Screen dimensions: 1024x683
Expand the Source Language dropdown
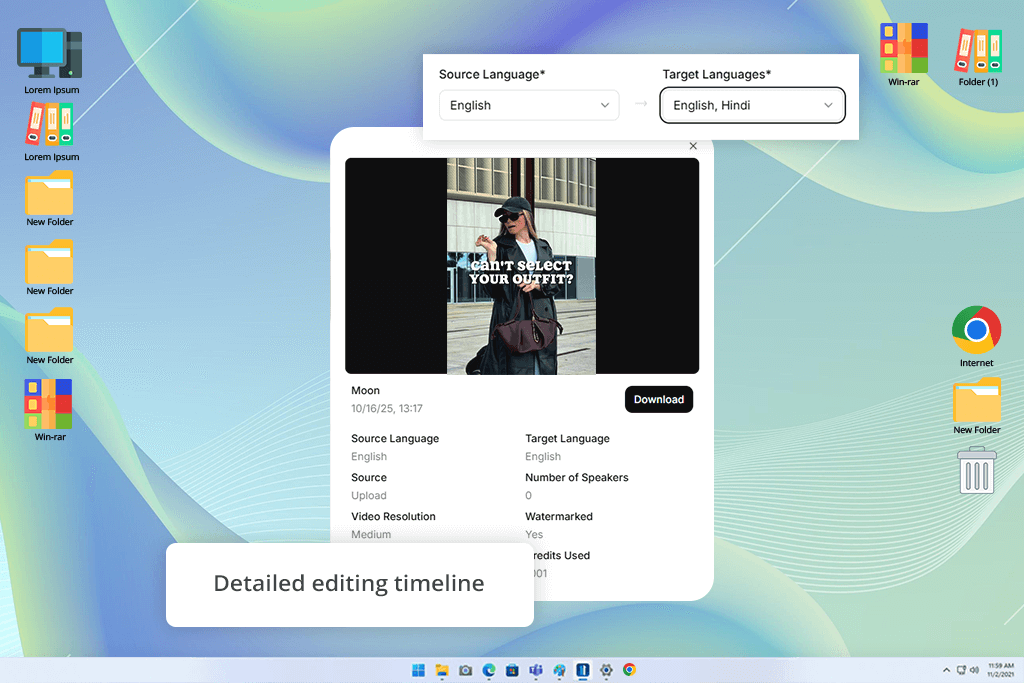click(x=529, y=105)
